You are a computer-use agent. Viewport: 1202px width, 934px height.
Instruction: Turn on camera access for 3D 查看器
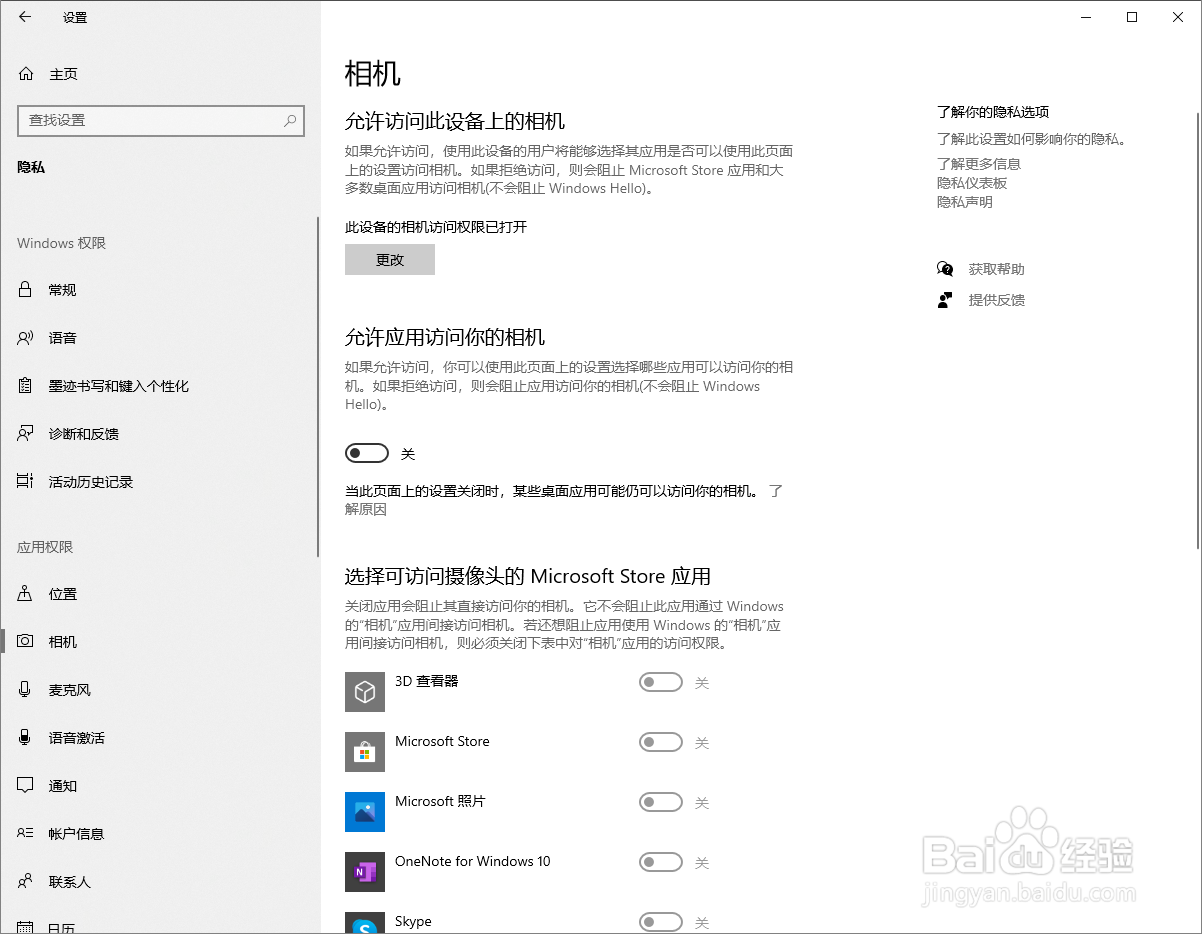coord(661,682)
